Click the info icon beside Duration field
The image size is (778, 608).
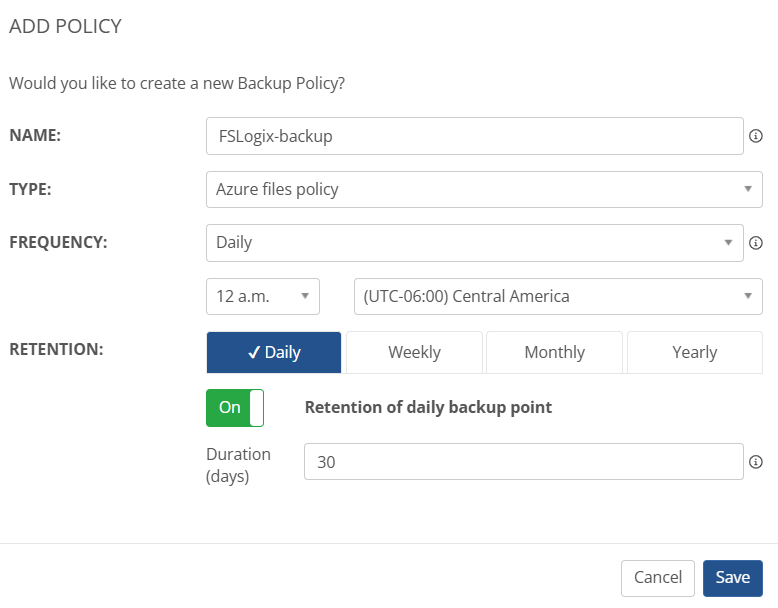tap(756, 462)
